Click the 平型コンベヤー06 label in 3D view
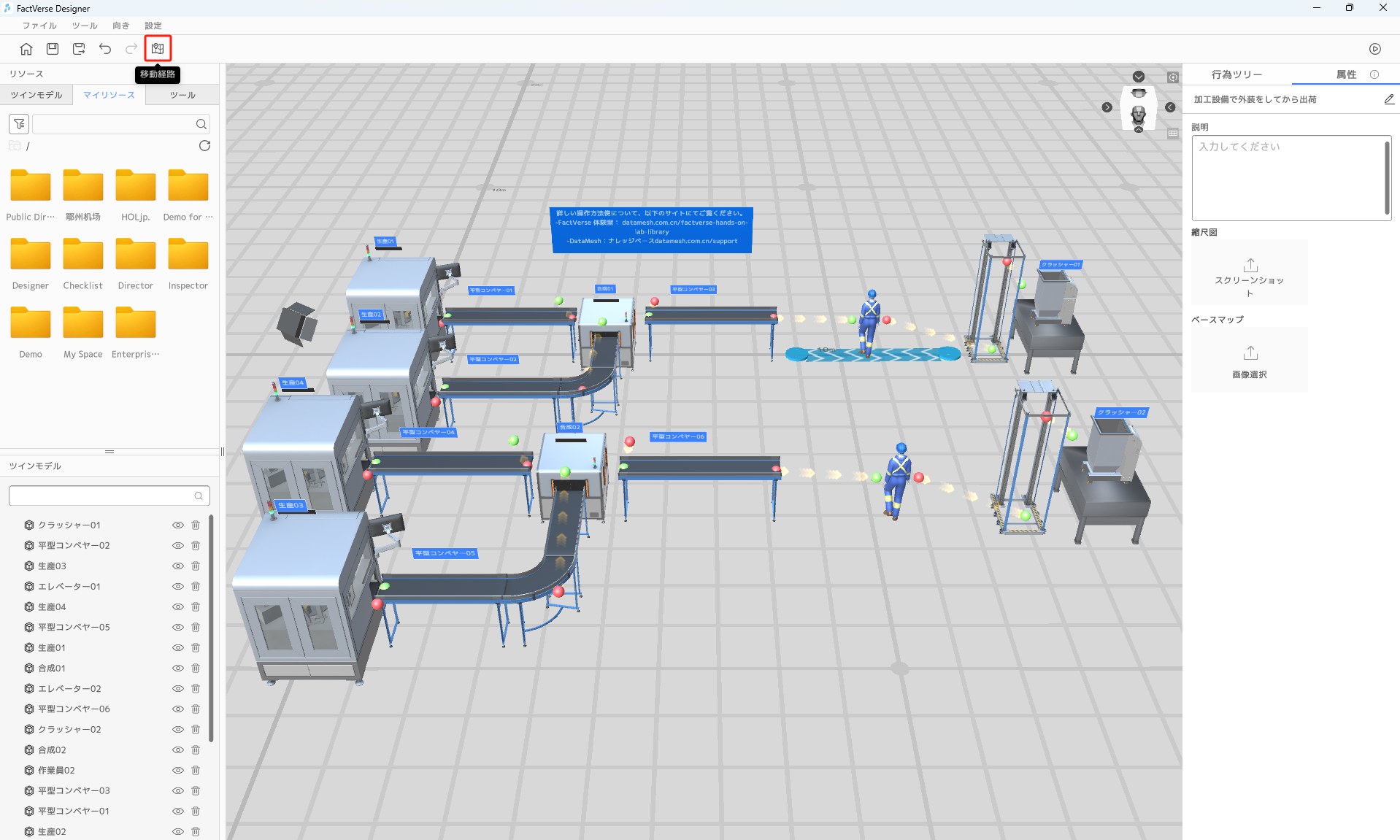This screenshot has width=1400, height=840. coord(678,436)
